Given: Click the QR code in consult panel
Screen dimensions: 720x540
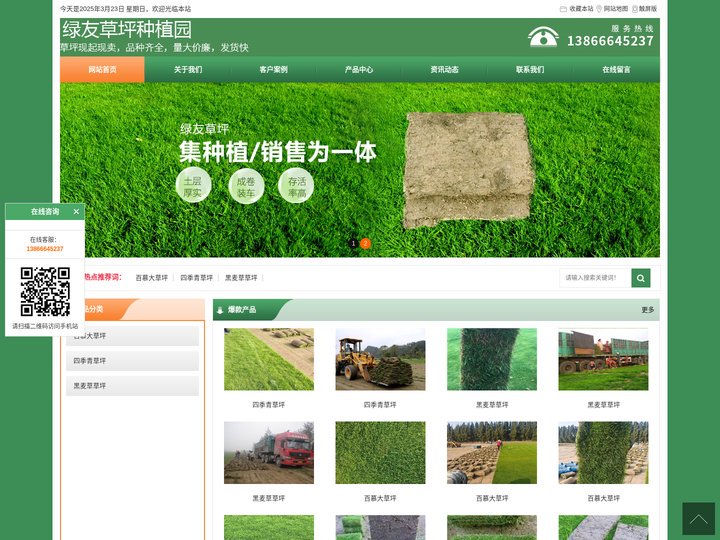Looking at the screenshot, I should (45, 292).
